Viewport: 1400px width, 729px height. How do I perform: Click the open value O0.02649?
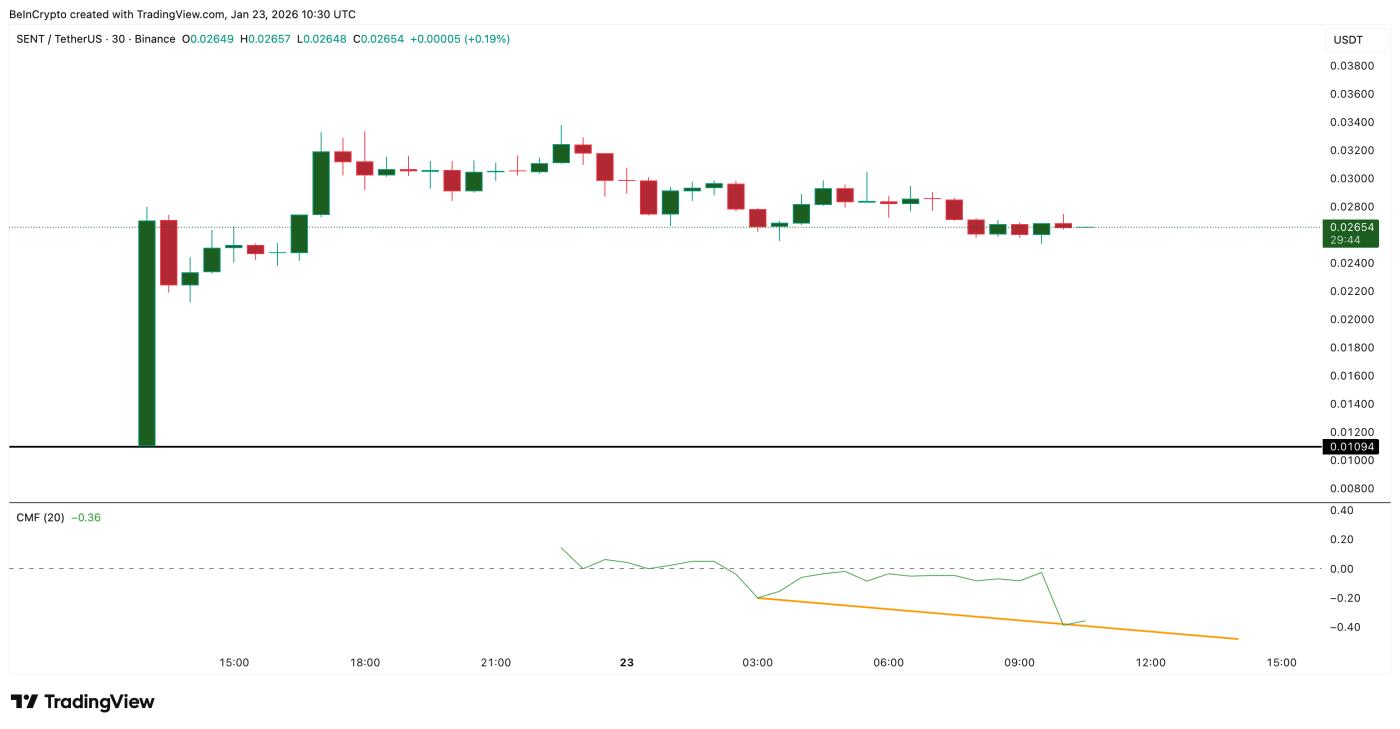point(208,39)
